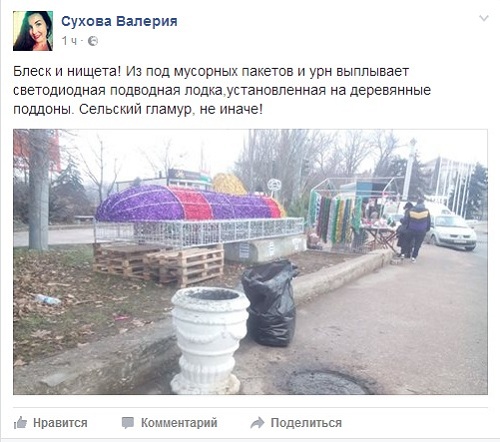
Task: Open Сухова Валерия's profile picture
Action: click(33, 31)
